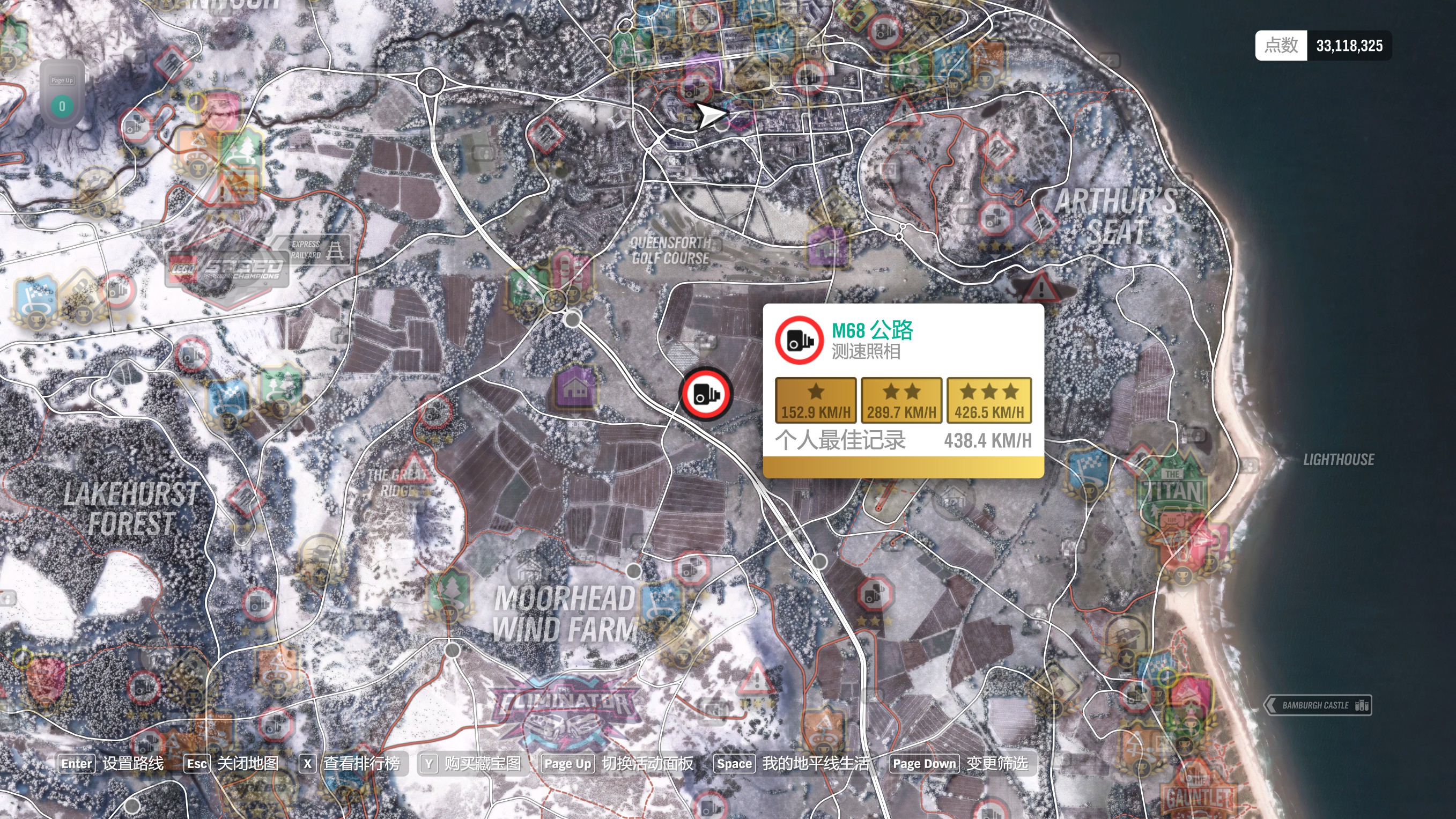Image resolution: width=1456 pixels, height=819 pixels.
Task: Click the one-star 152.9 KM/H target box
Action: coord(815,401)
